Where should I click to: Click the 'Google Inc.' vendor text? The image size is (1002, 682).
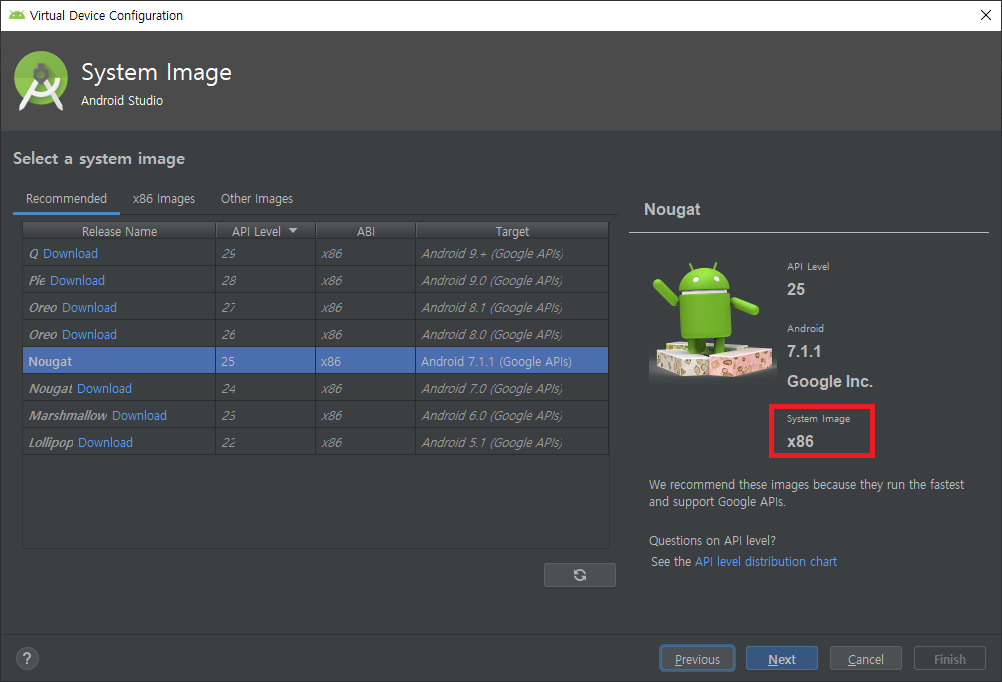(829, 382)
